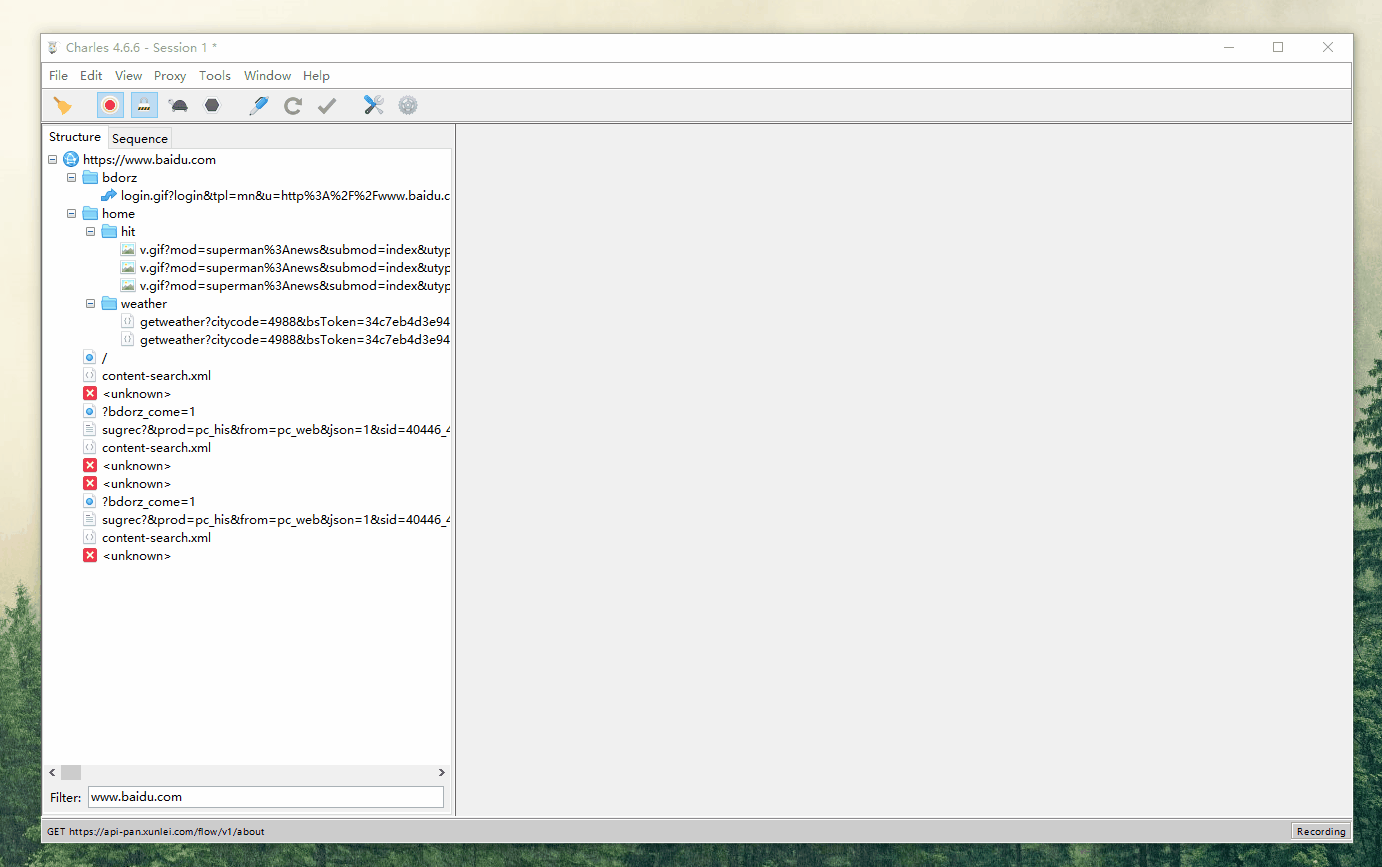
Task: Click the horizontal scrollbar thumb
Action: (71, 773)
